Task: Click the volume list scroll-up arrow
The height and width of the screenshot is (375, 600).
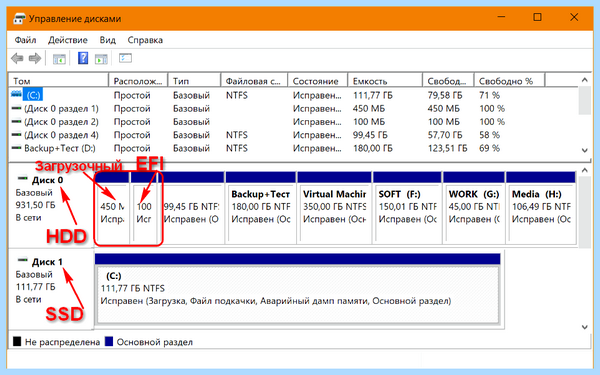Action: click(x=584, y=80)
